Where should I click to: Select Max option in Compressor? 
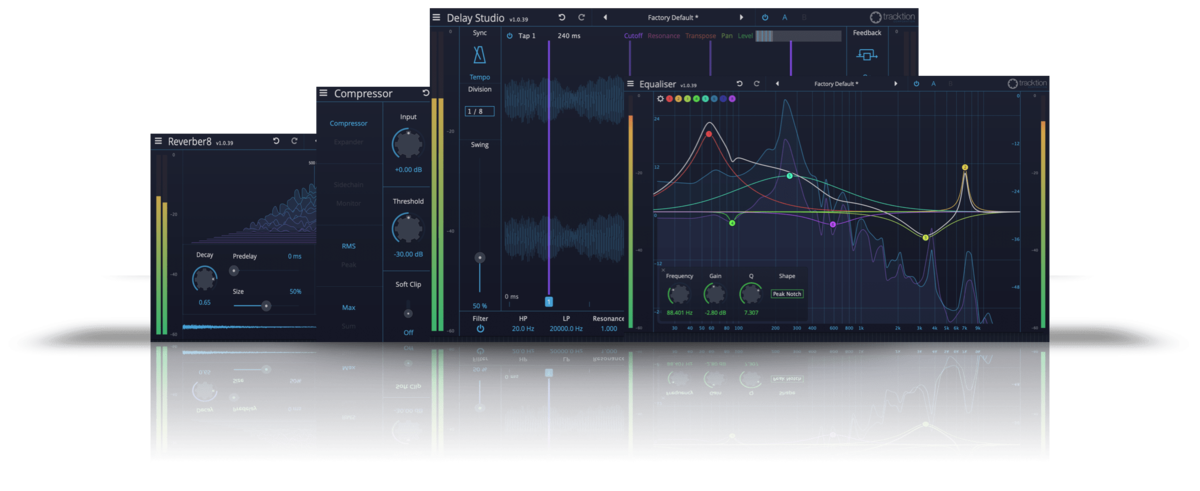coord(349,307)
